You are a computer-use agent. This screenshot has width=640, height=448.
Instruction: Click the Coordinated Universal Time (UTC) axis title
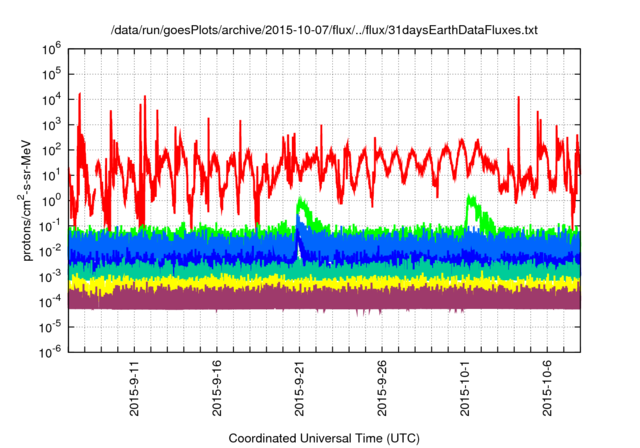click(324, 439)
